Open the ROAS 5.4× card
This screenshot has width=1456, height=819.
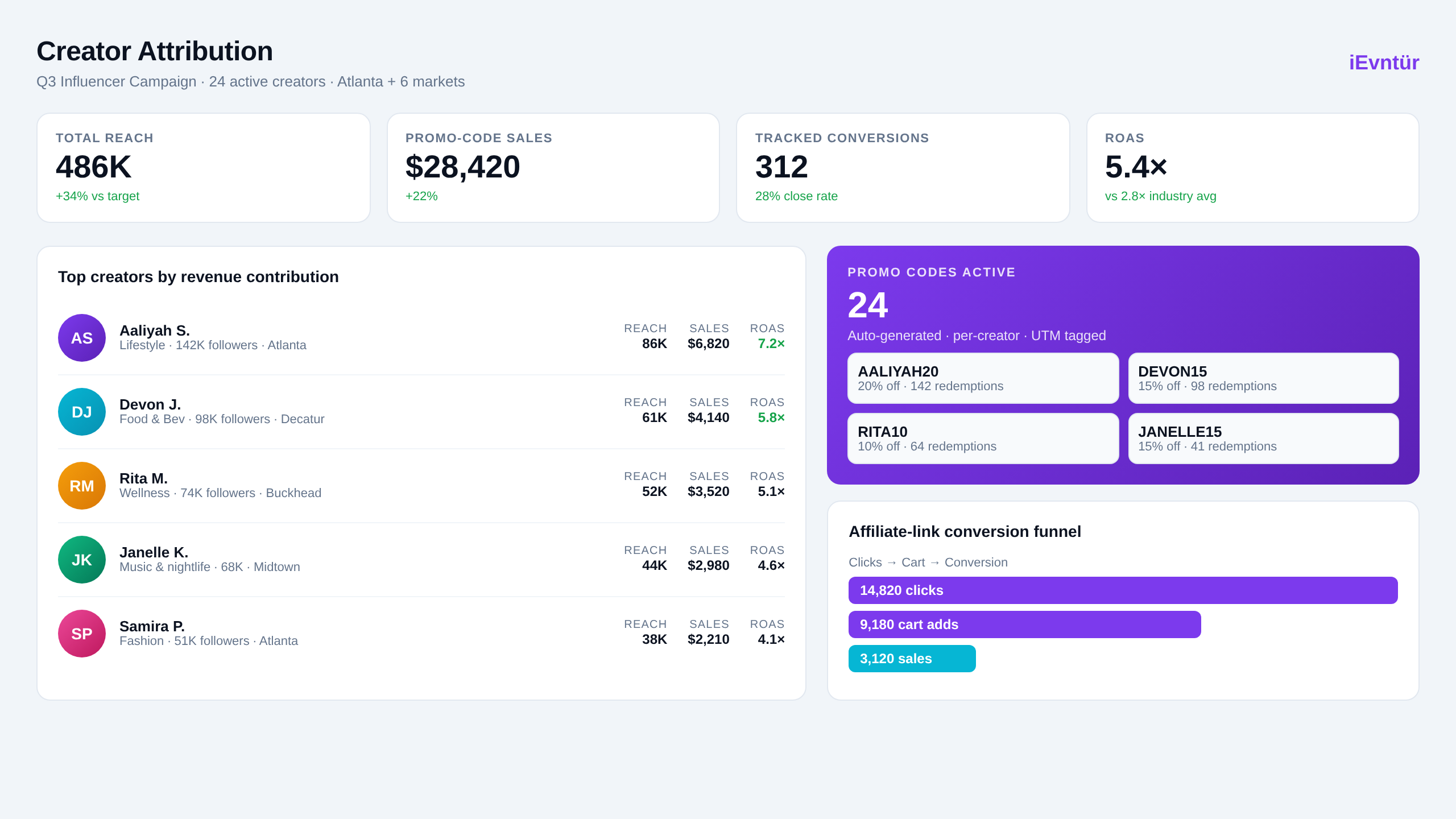[x=1253, y=168]
